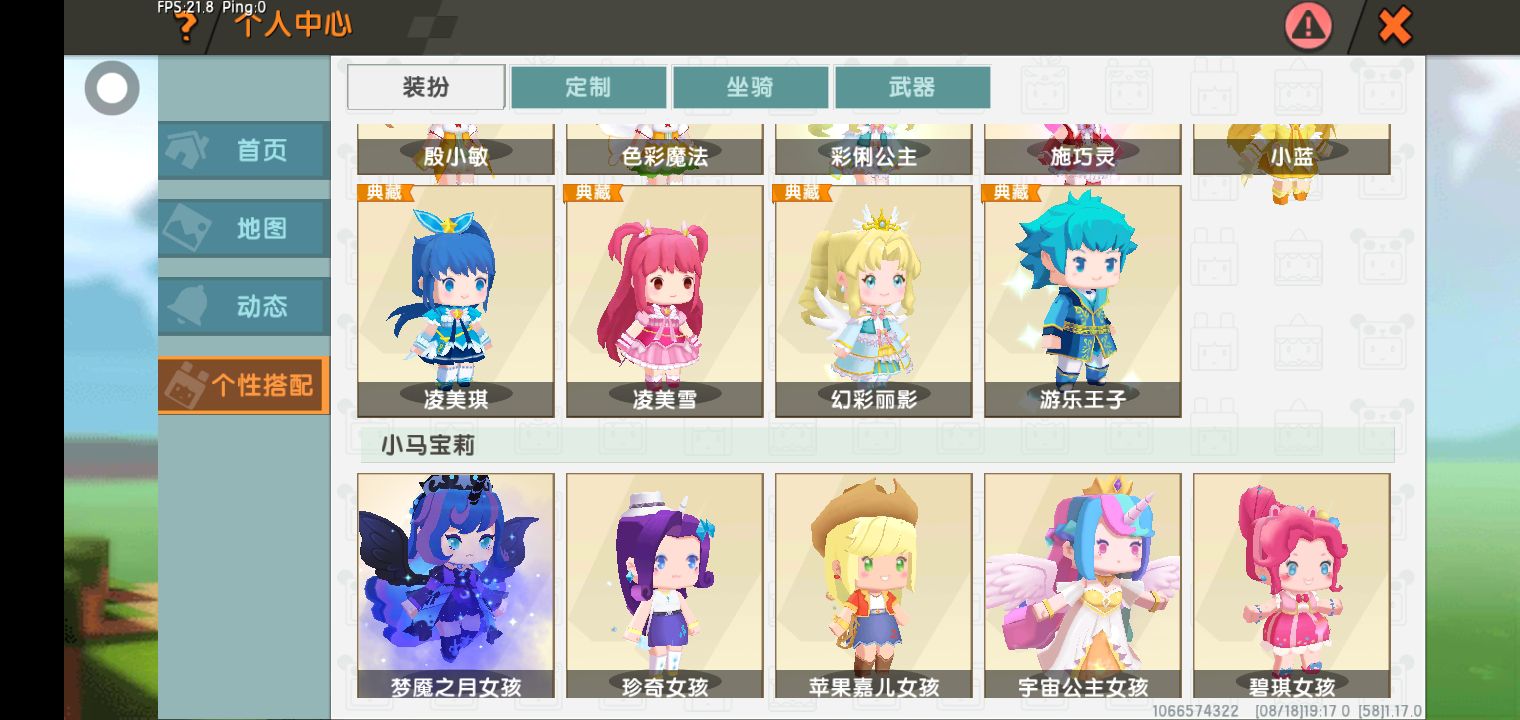Switch to the 定制 tab
Screen dimensions: 1520x720
tap(588, 87)
